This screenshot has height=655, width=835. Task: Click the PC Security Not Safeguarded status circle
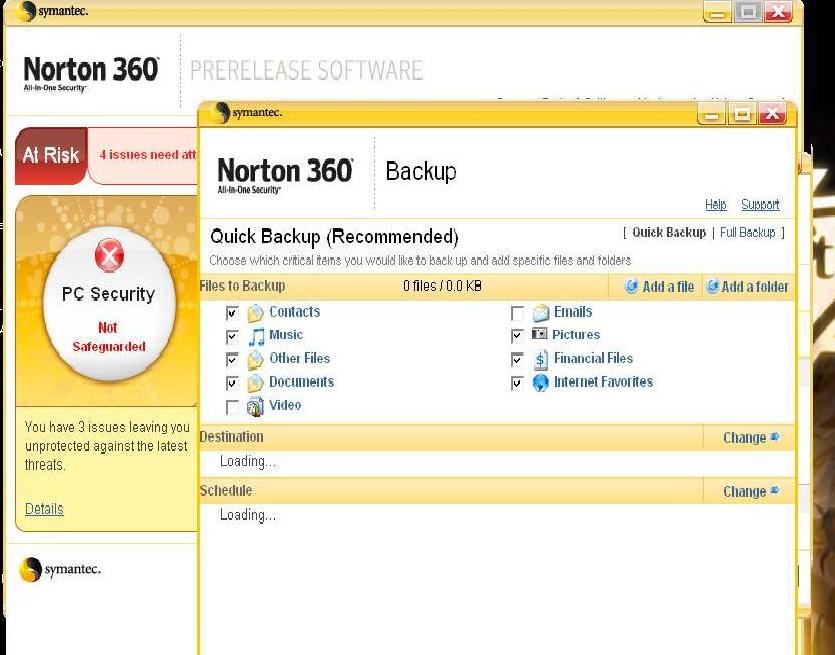pyautogui.click(x=109, y=304)
